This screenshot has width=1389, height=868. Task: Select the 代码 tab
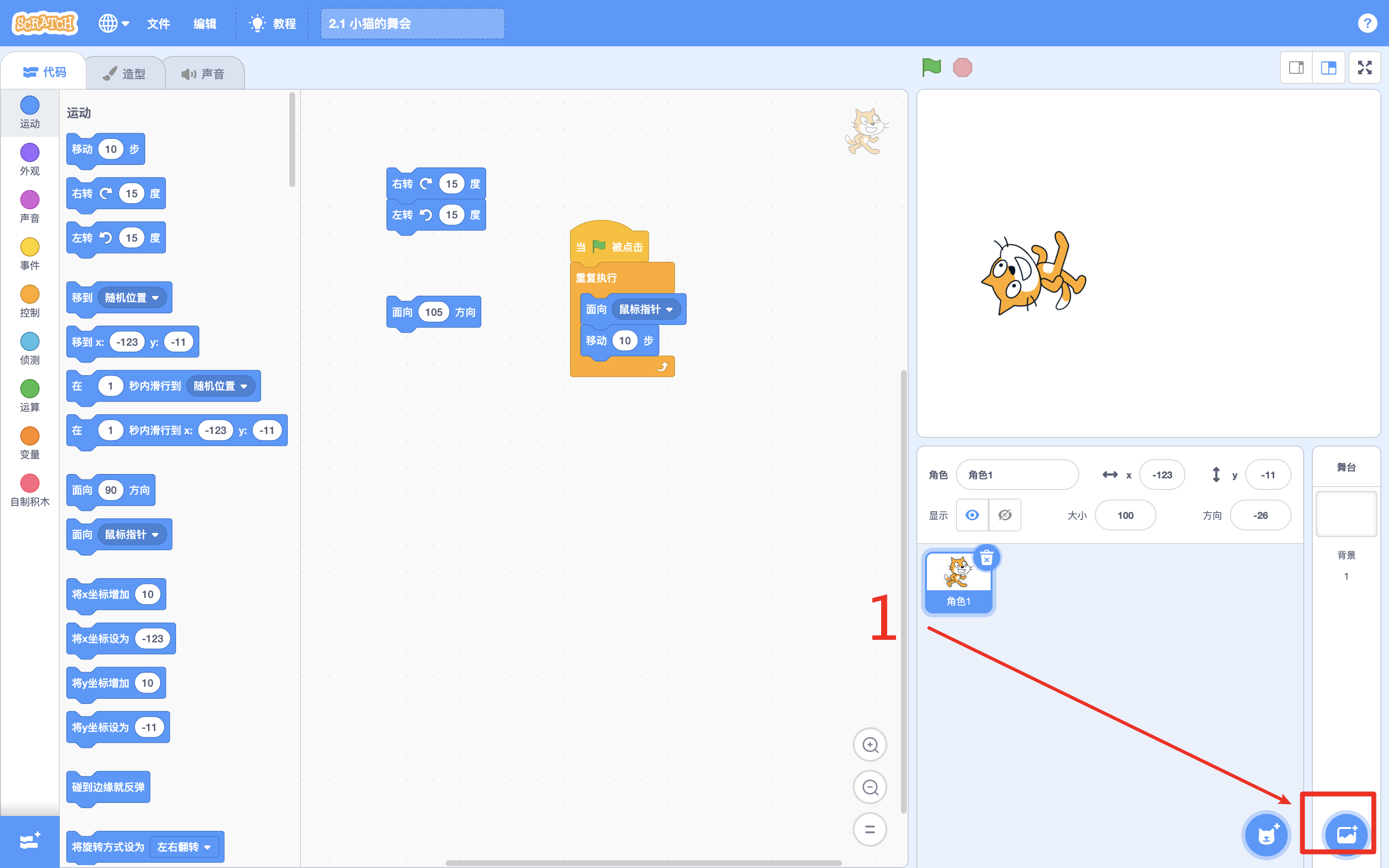(45, 72)
